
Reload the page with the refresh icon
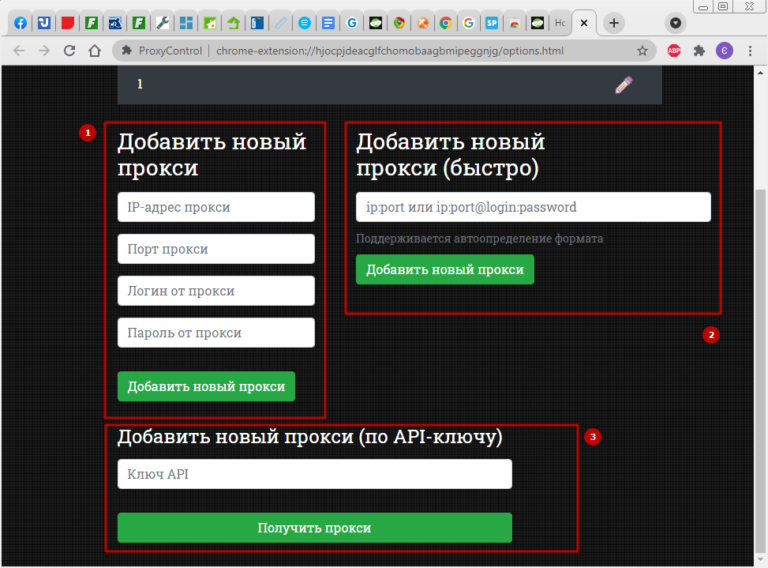coord(69,50)
